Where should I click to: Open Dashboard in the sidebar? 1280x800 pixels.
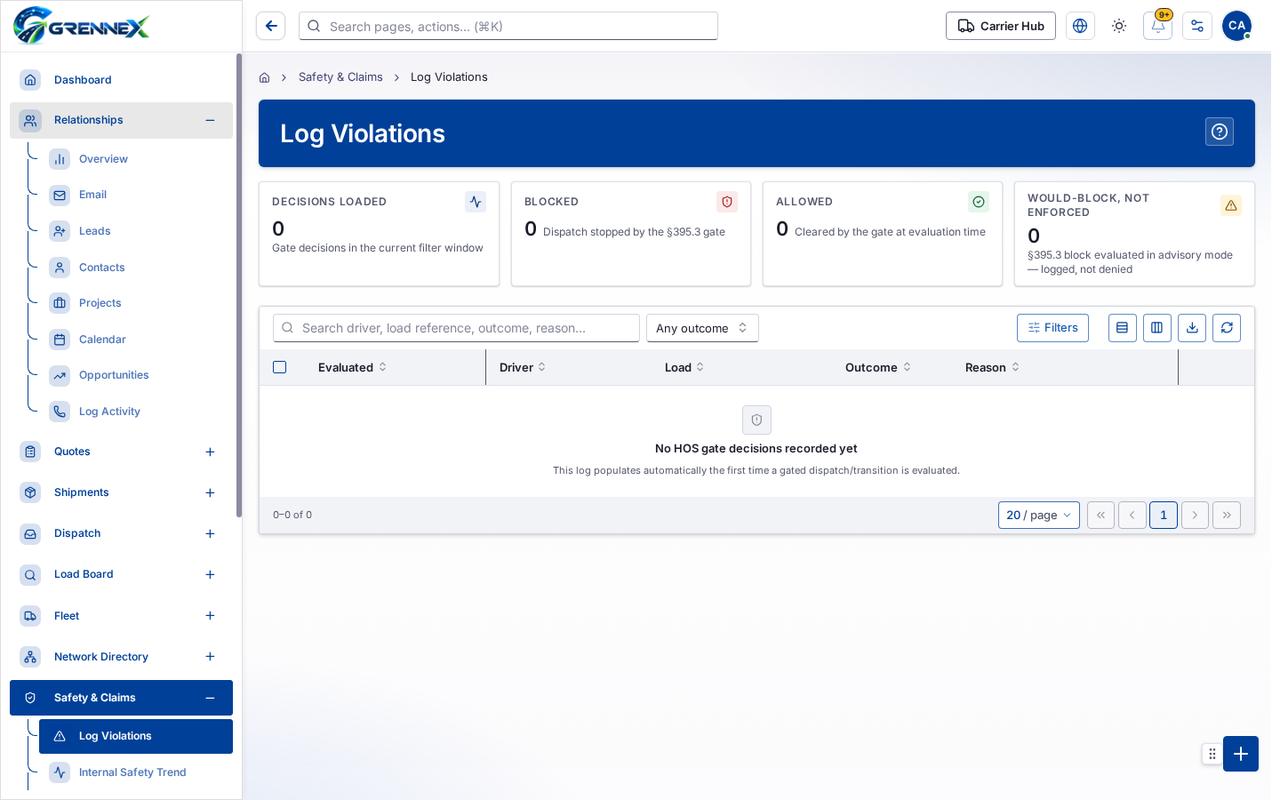(121, 80)
